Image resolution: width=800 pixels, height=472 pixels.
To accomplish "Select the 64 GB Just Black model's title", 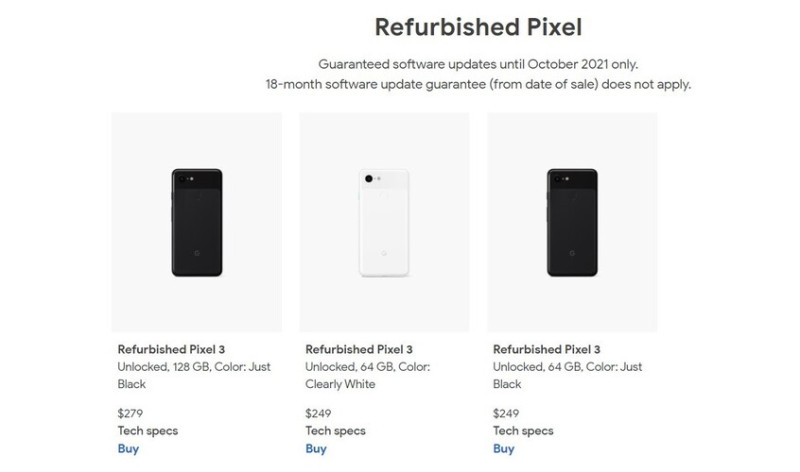I will (x=544, y=349).
